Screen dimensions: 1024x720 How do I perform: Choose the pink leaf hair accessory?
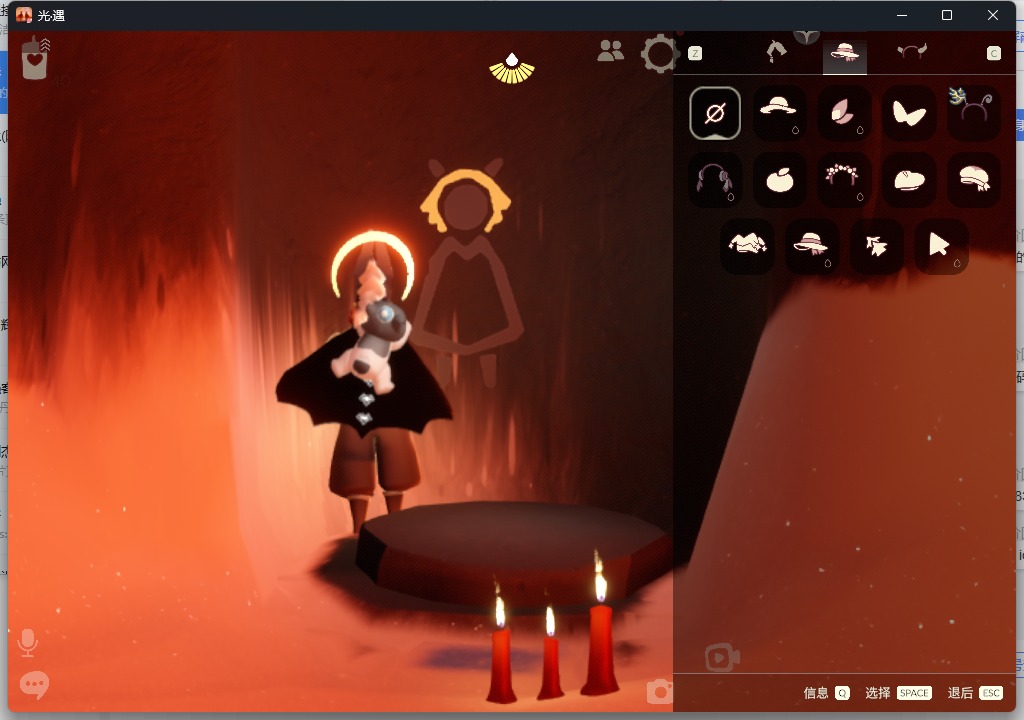click(x=844, y=113)
